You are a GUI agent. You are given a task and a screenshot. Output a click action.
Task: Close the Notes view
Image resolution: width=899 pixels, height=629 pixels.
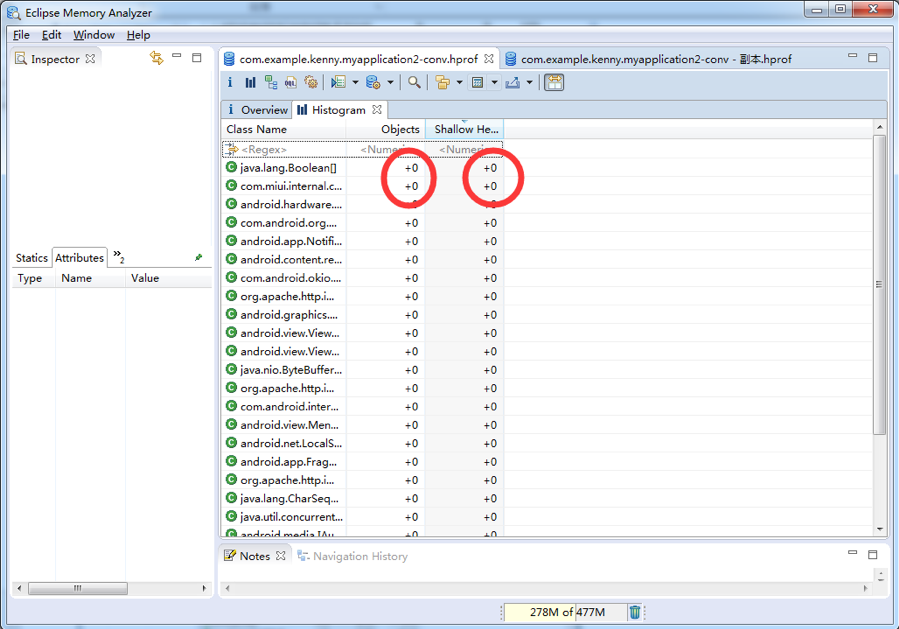pos(280,556)
